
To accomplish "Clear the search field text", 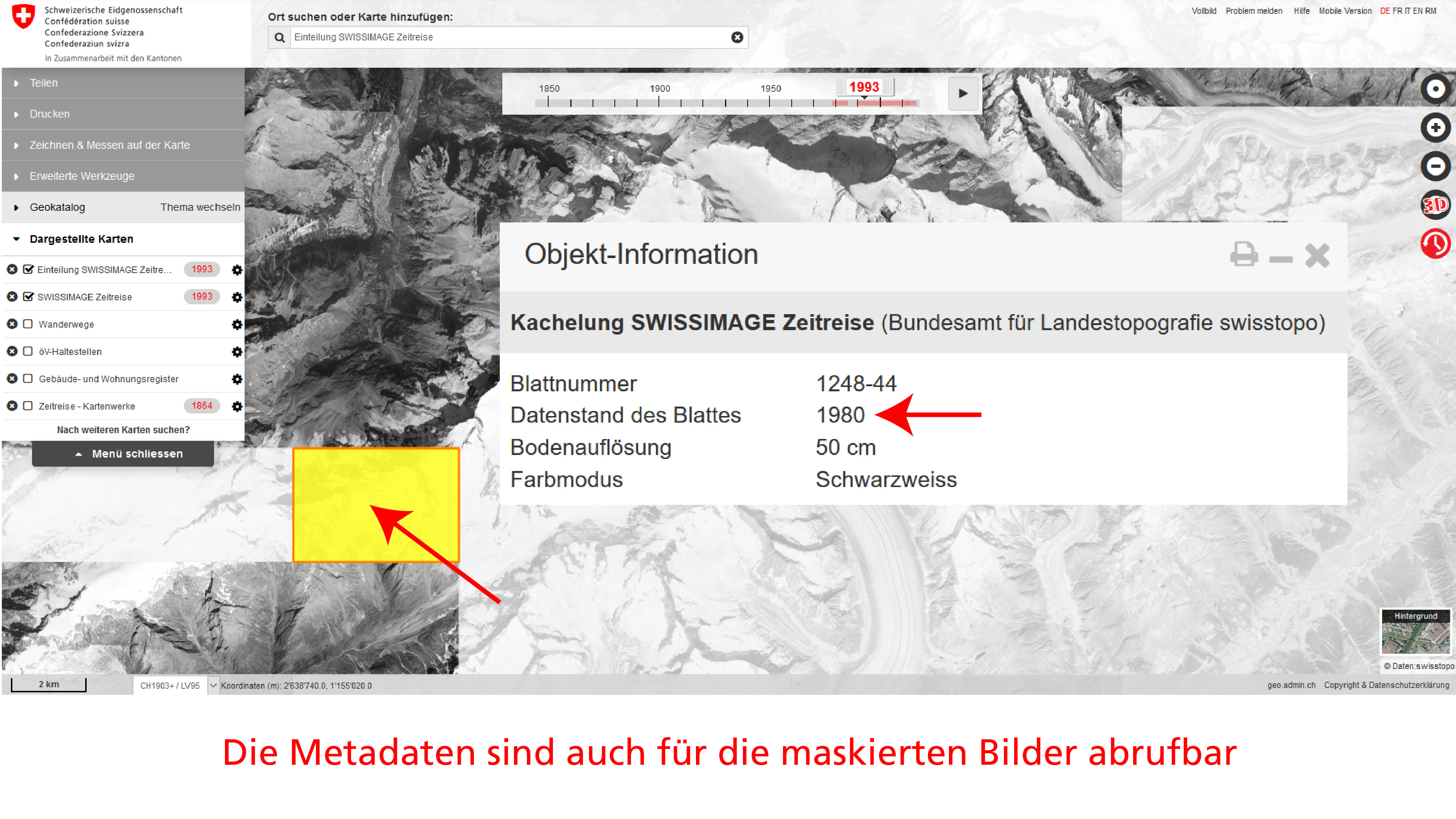I will [x=736, y=37].
